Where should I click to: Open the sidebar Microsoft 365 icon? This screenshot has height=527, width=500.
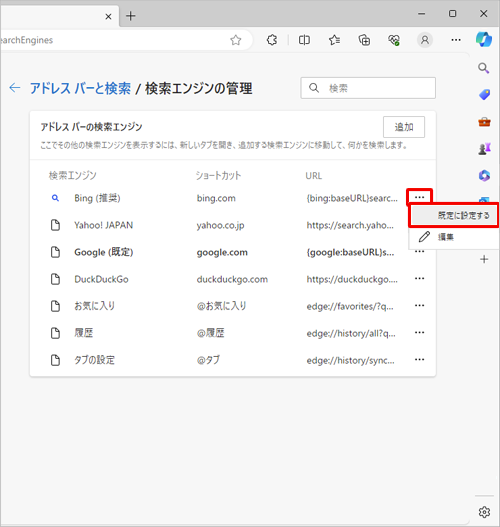coord(484,175)
